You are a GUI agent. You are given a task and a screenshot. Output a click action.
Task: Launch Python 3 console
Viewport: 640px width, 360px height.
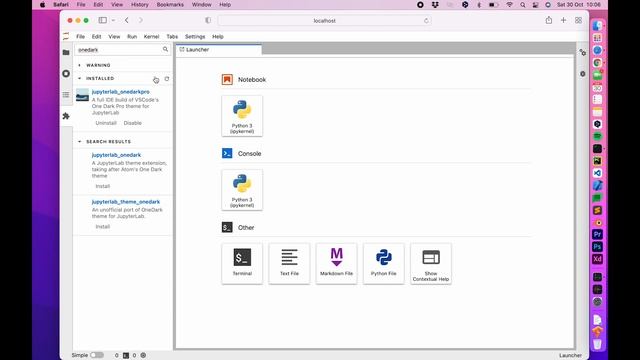coord(242,190)
